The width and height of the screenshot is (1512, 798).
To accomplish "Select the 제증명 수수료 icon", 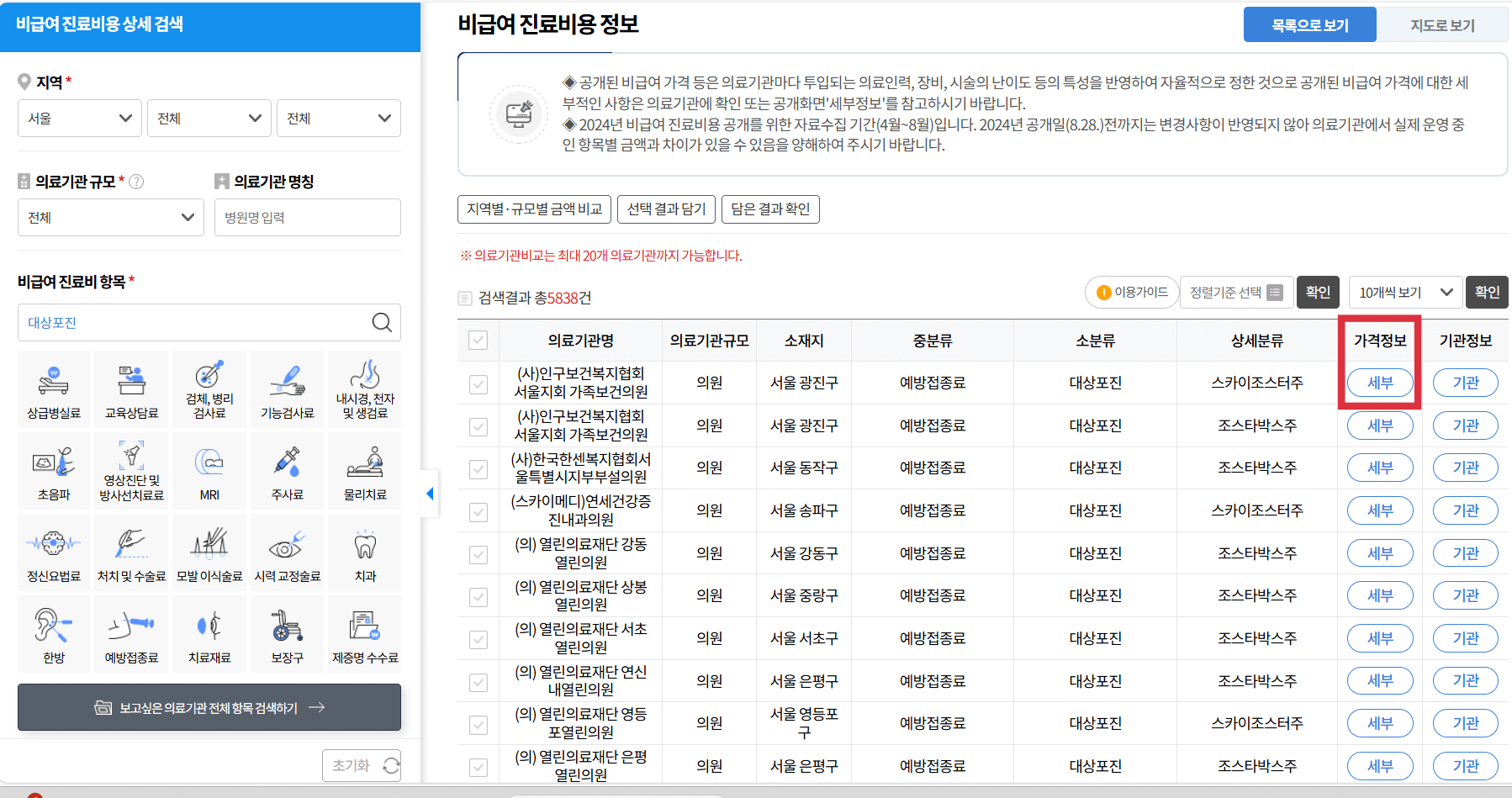I will coord(365,634).
